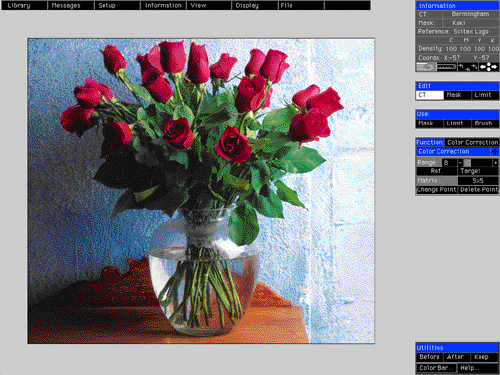Select Mask in the Edit panel
Screen dimensions: 500x375
[458, 95]
